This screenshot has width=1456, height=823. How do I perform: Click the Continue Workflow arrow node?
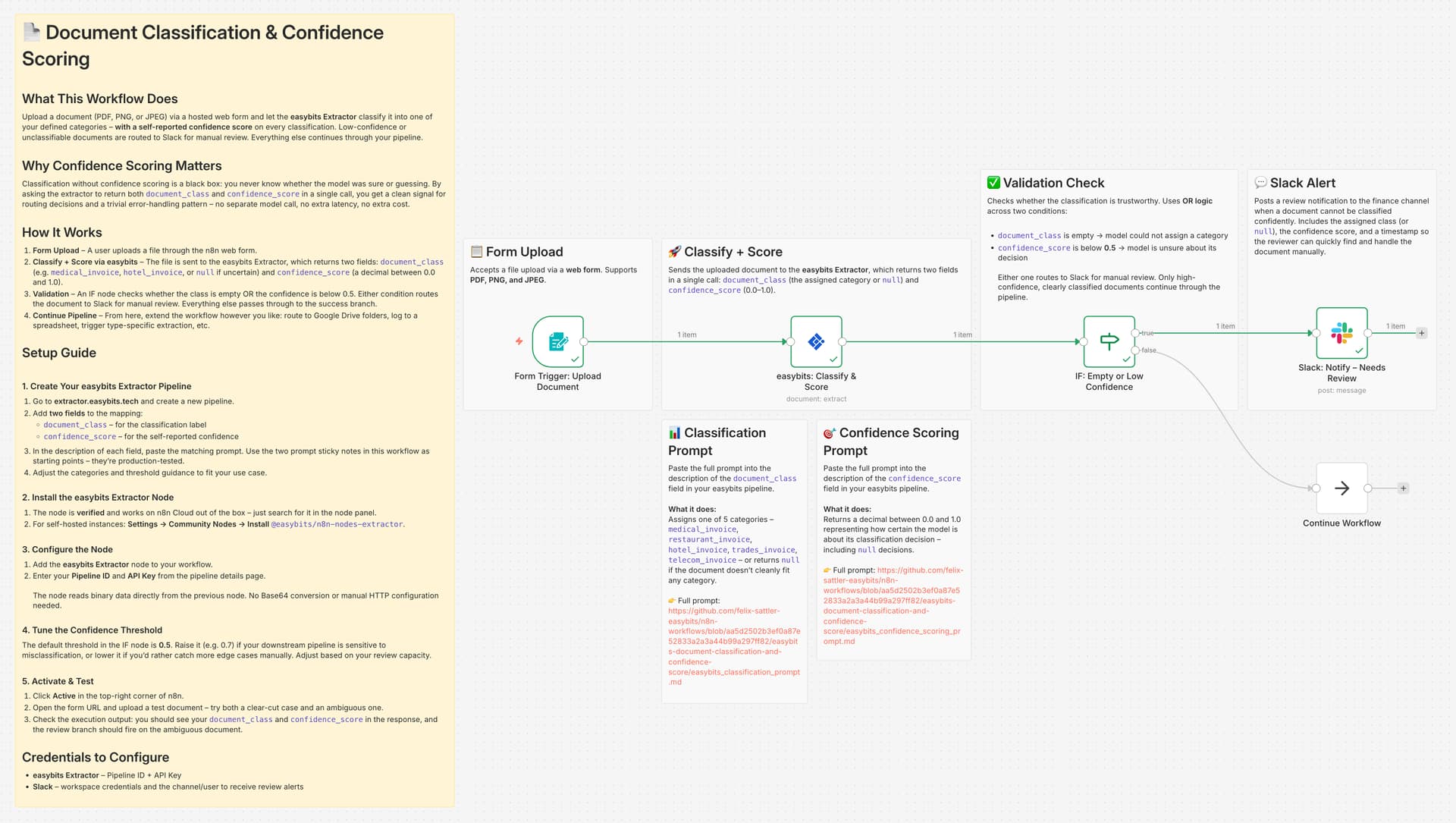(1341, 488)
